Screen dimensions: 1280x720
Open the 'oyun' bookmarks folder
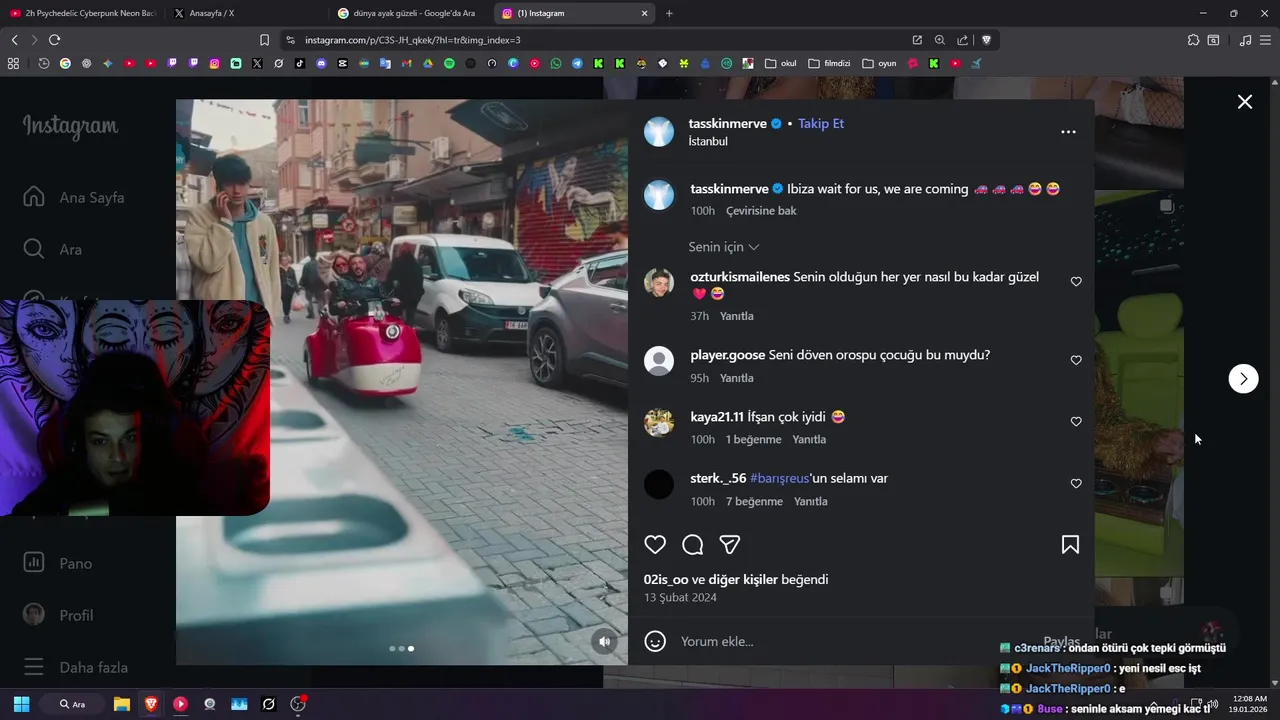pyautogui.click(x=879, y=63)
